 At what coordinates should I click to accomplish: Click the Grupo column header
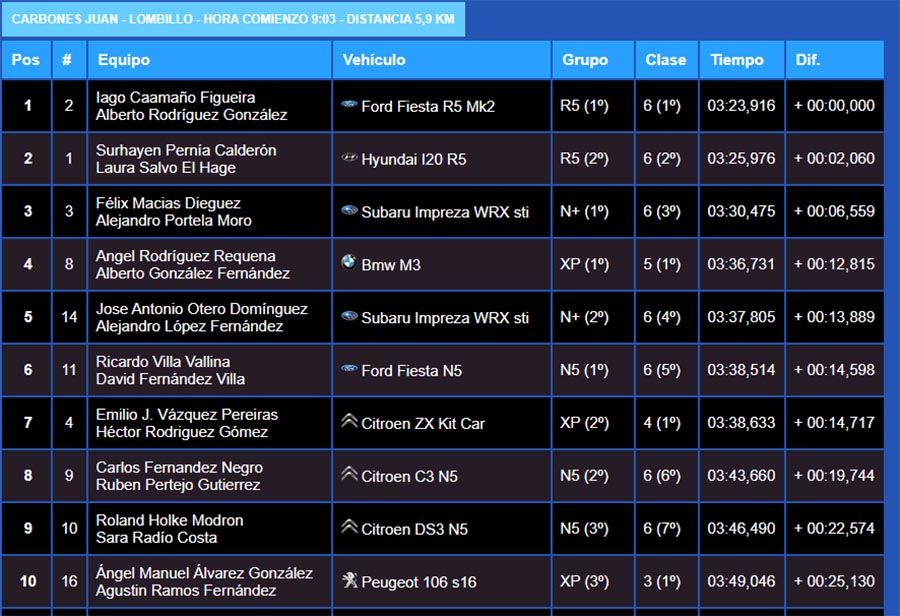[585, 60]
